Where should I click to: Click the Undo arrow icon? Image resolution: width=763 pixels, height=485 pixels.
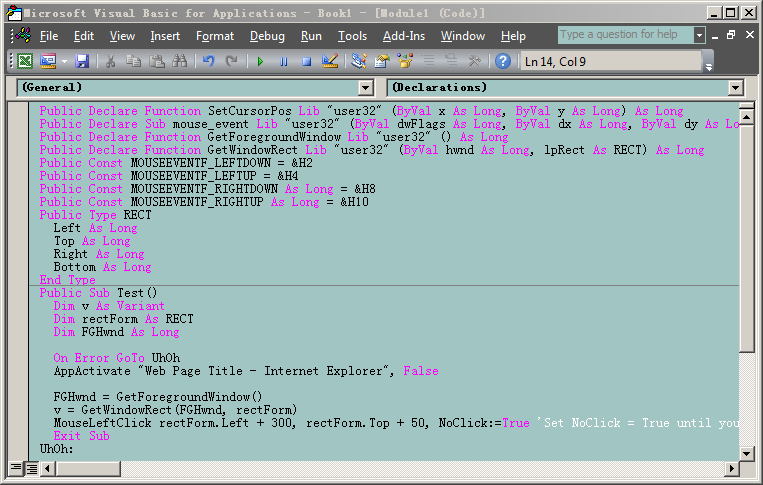pos(209,61)
